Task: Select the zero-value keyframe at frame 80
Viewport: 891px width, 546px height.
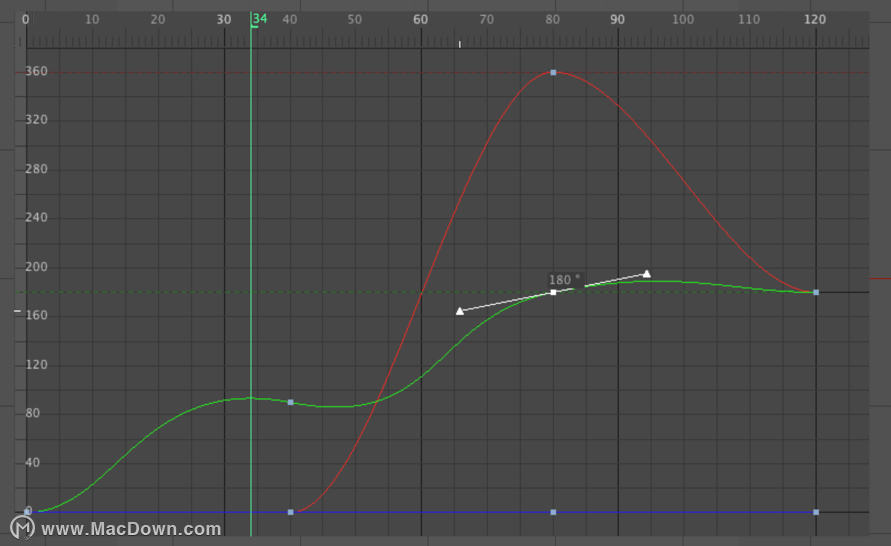Action: [553, 512]
